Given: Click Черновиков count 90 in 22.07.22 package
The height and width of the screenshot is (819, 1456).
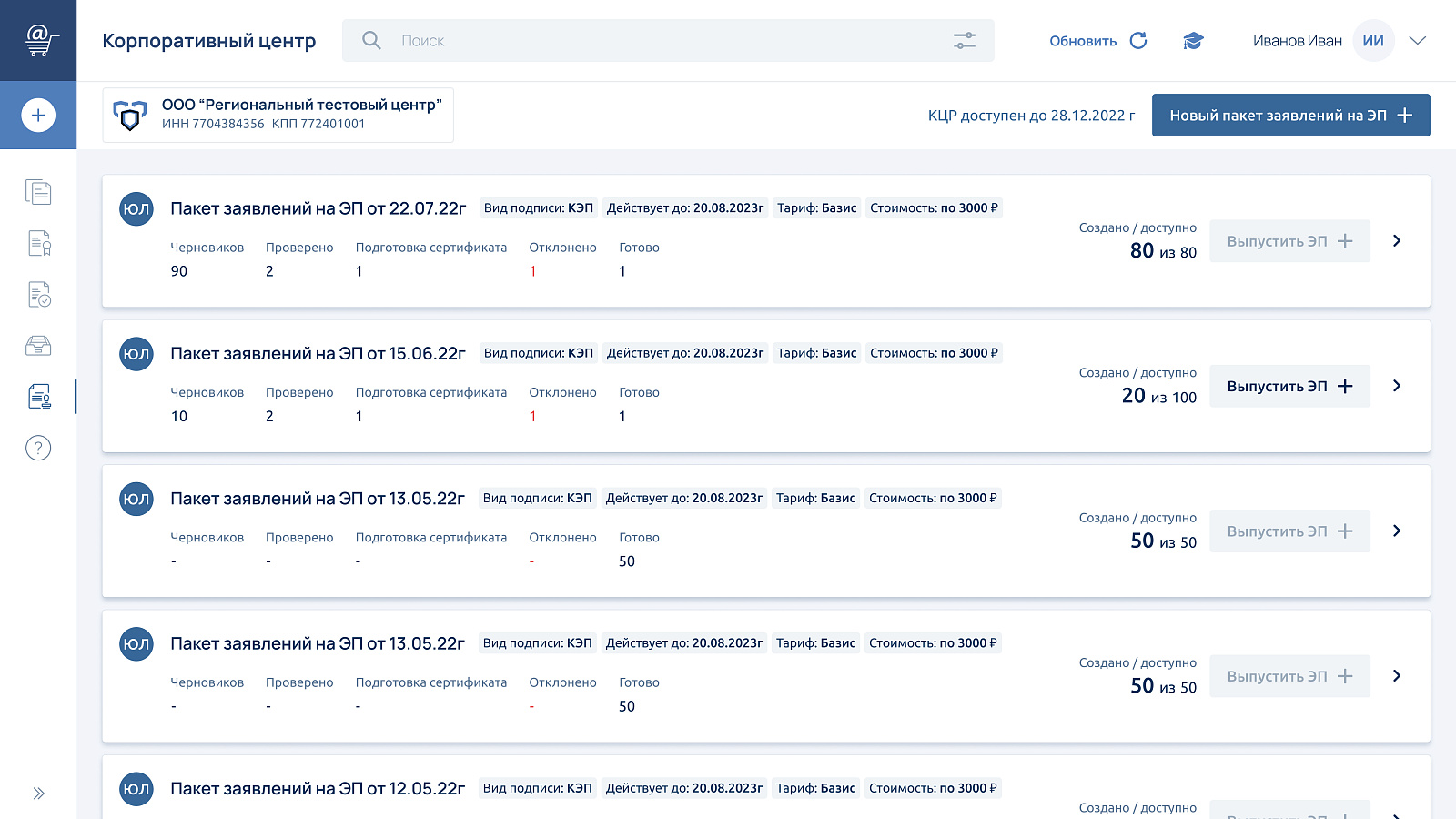Looking at the screenshot, I should [x=179, y=271].
